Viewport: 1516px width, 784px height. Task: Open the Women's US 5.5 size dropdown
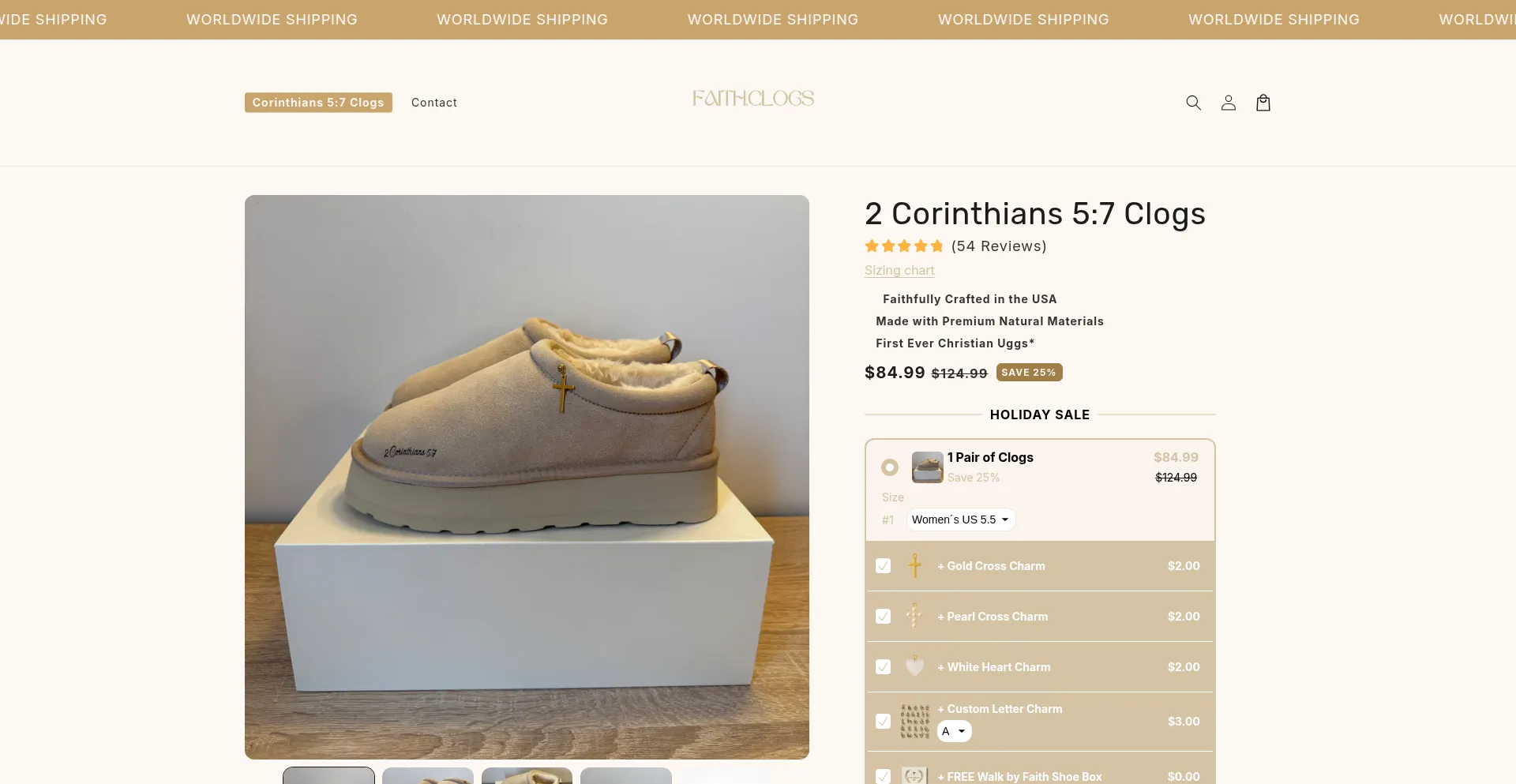[960, 520]
